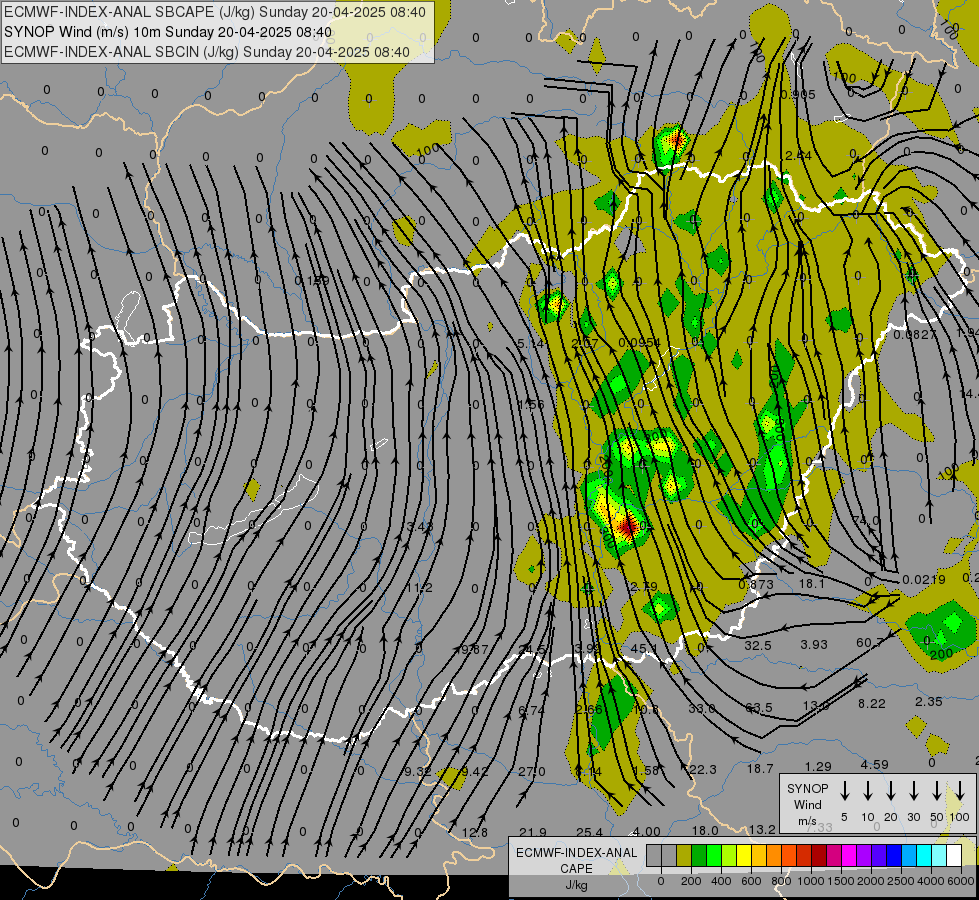979x900 pixels.
Task: Click the 1000 tick on the CAPE scale
Action: [x=811, y=881]
